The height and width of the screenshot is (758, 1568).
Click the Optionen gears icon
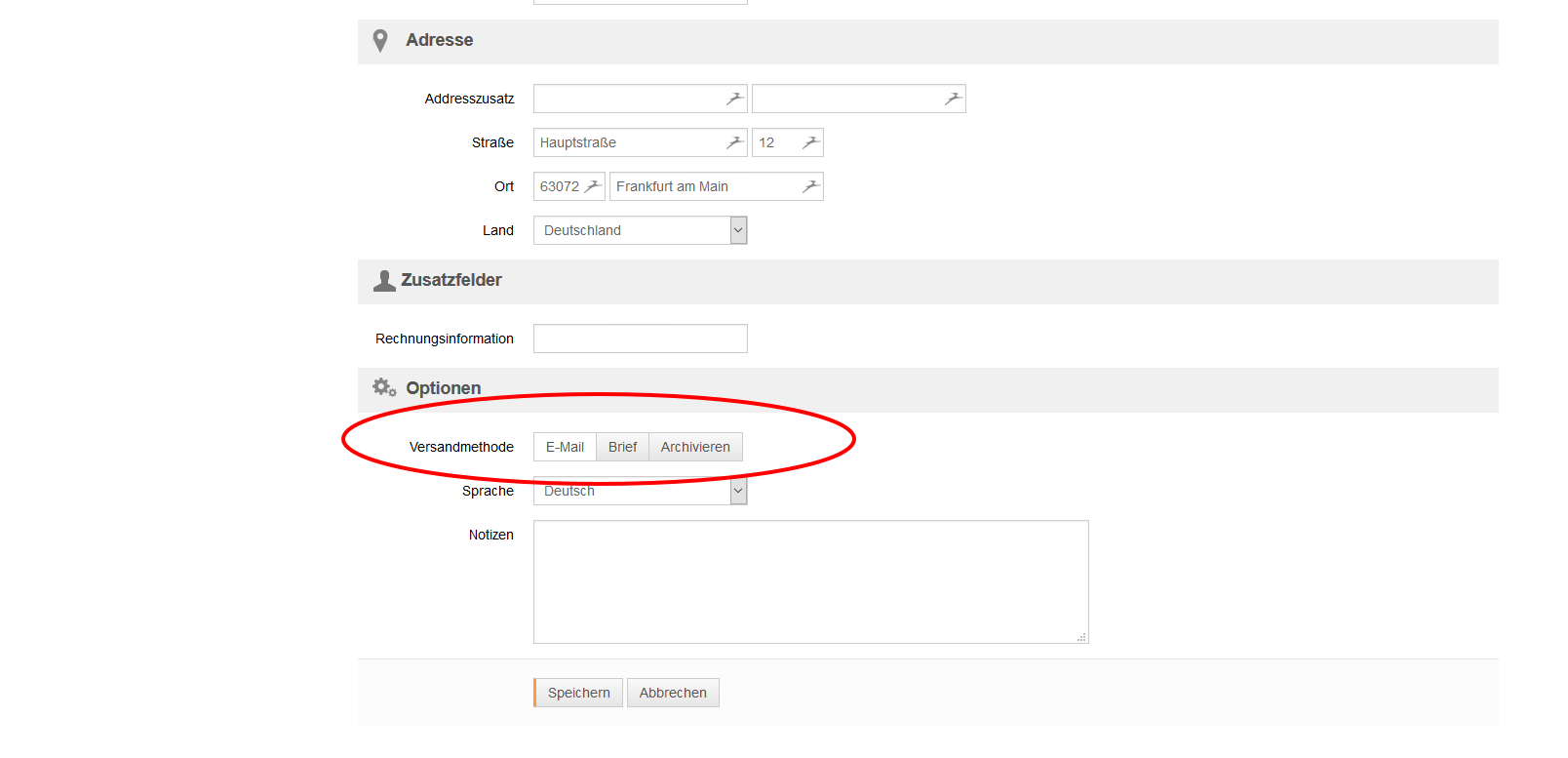pyautogui.click(x=384, y=387)
